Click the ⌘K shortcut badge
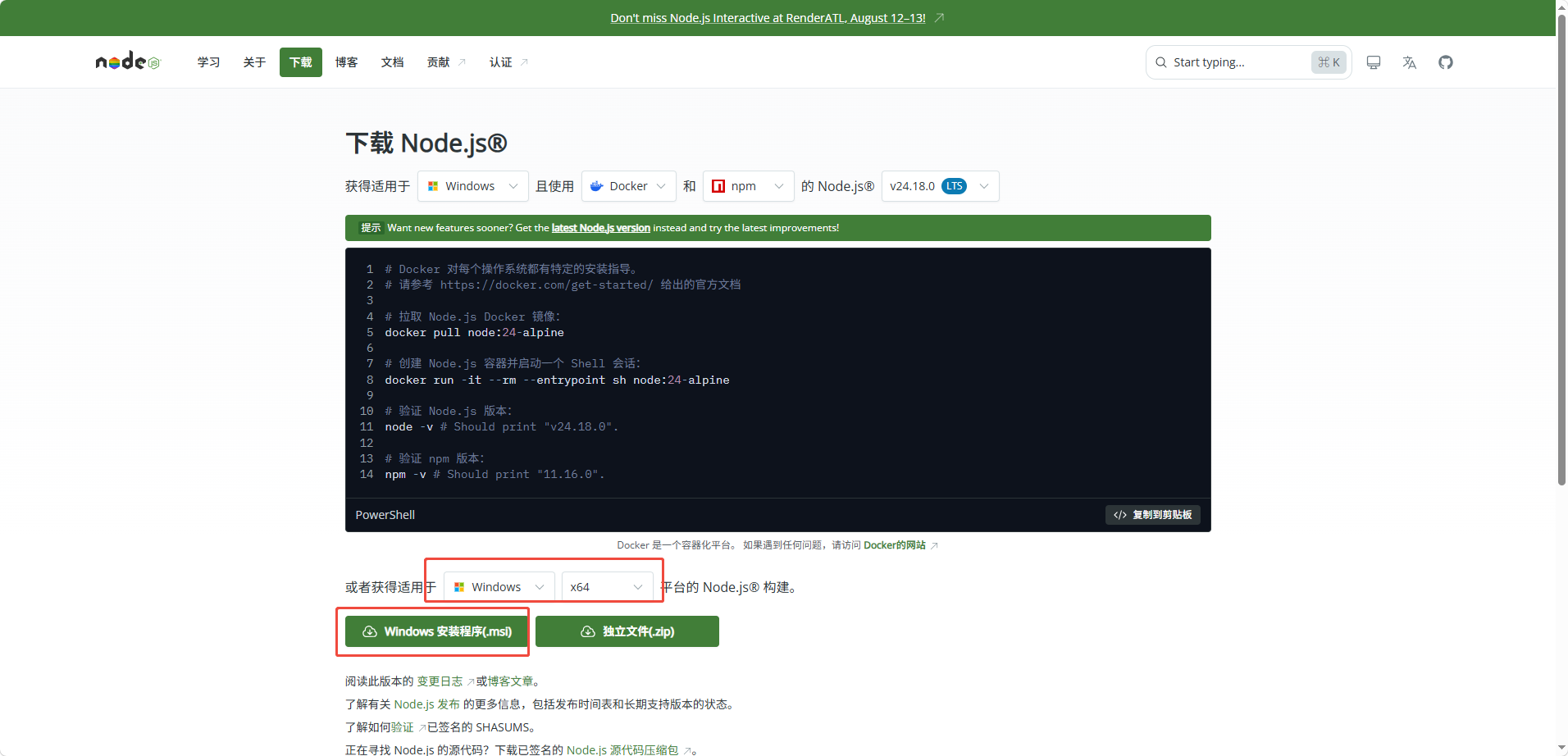Viewport: 1568px width, 756px height. pyautogui.click(x=1329, y=62)
